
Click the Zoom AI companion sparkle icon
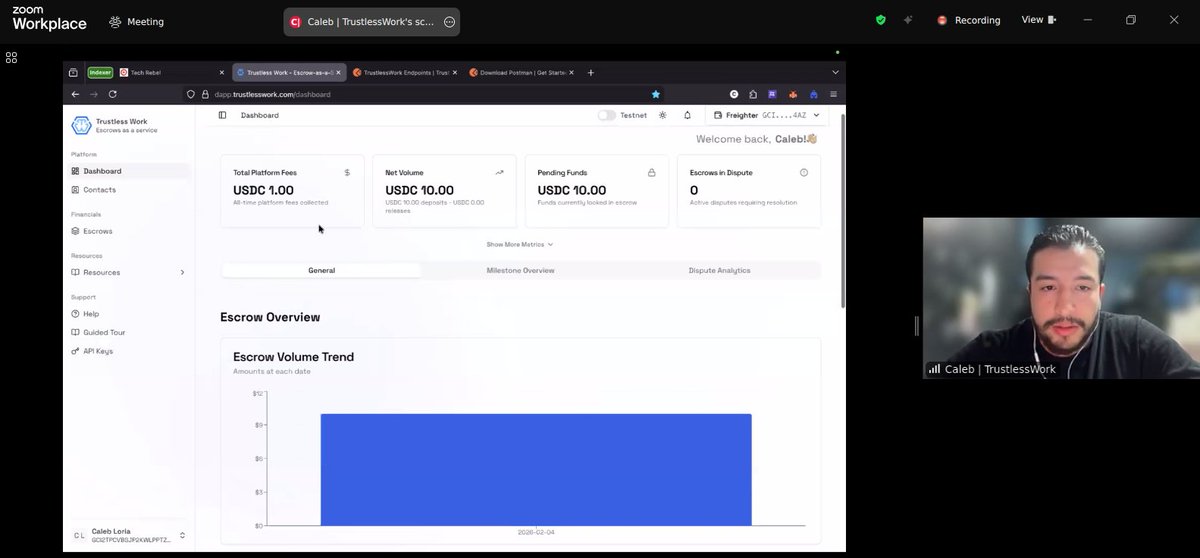pos(908,20)
